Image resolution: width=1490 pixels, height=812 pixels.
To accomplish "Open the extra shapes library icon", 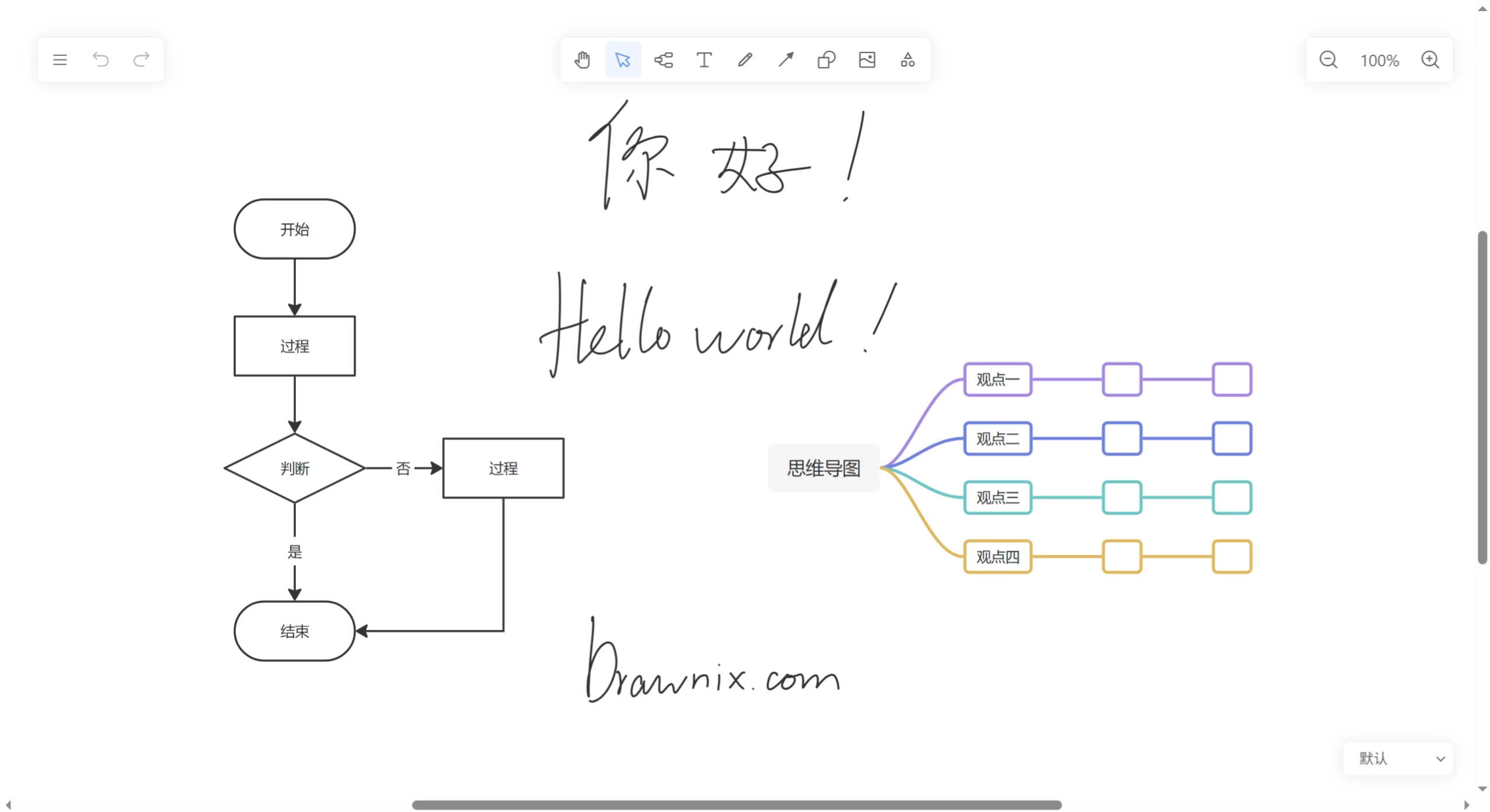I will click(x=908, y=59).
